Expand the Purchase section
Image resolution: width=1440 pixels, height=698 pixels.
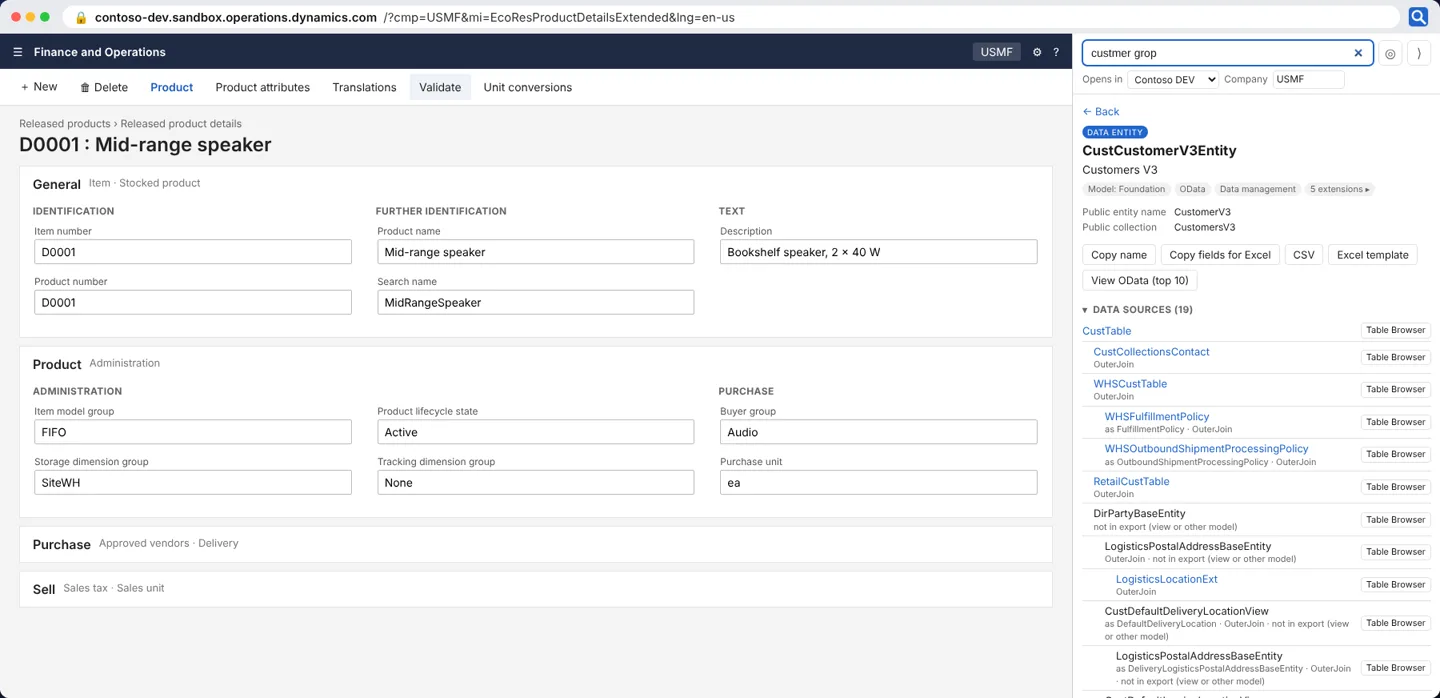[x=536, y=544]
